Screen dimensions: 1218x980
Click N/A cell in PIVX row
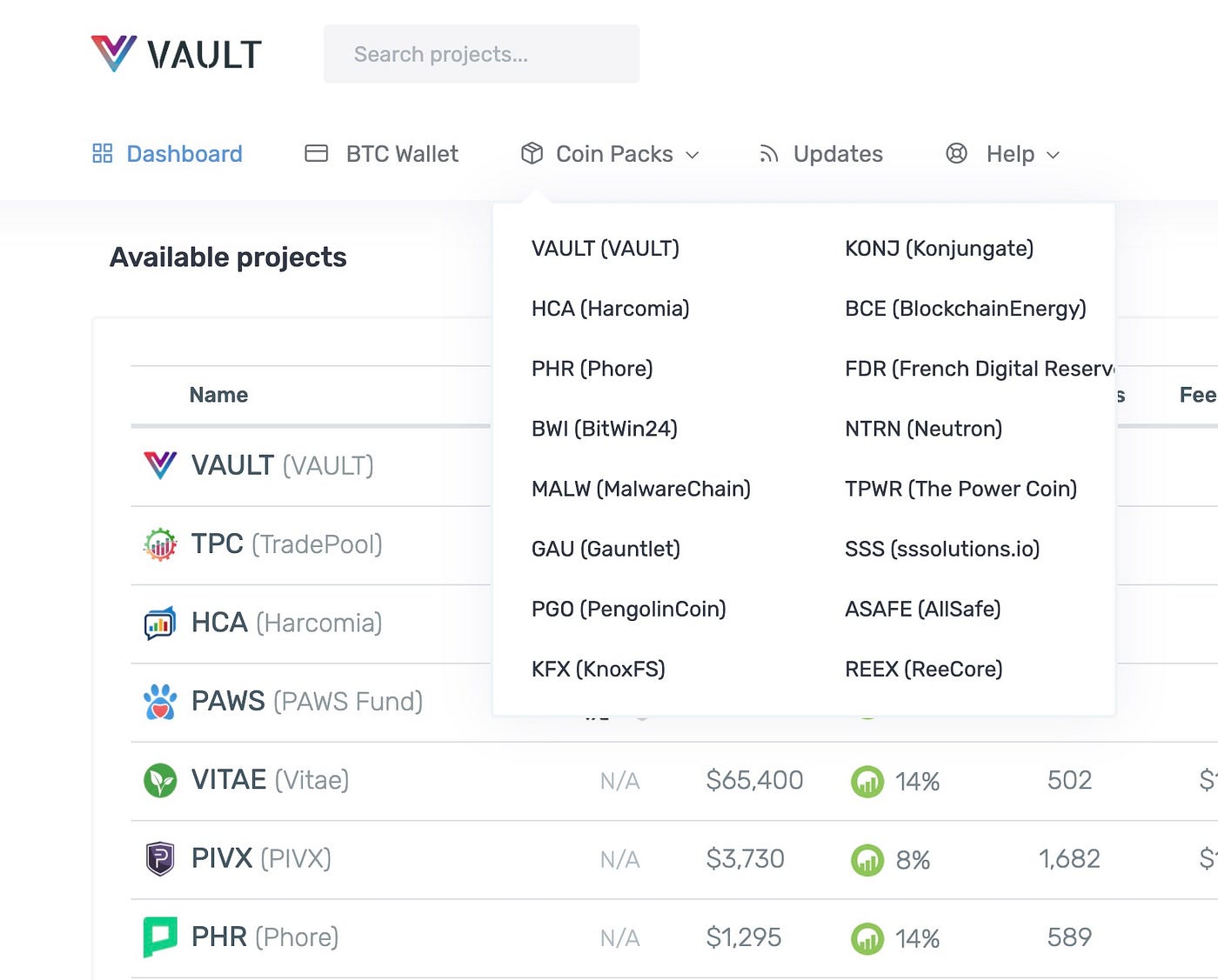pyautogui.click(x=620, y=860)
